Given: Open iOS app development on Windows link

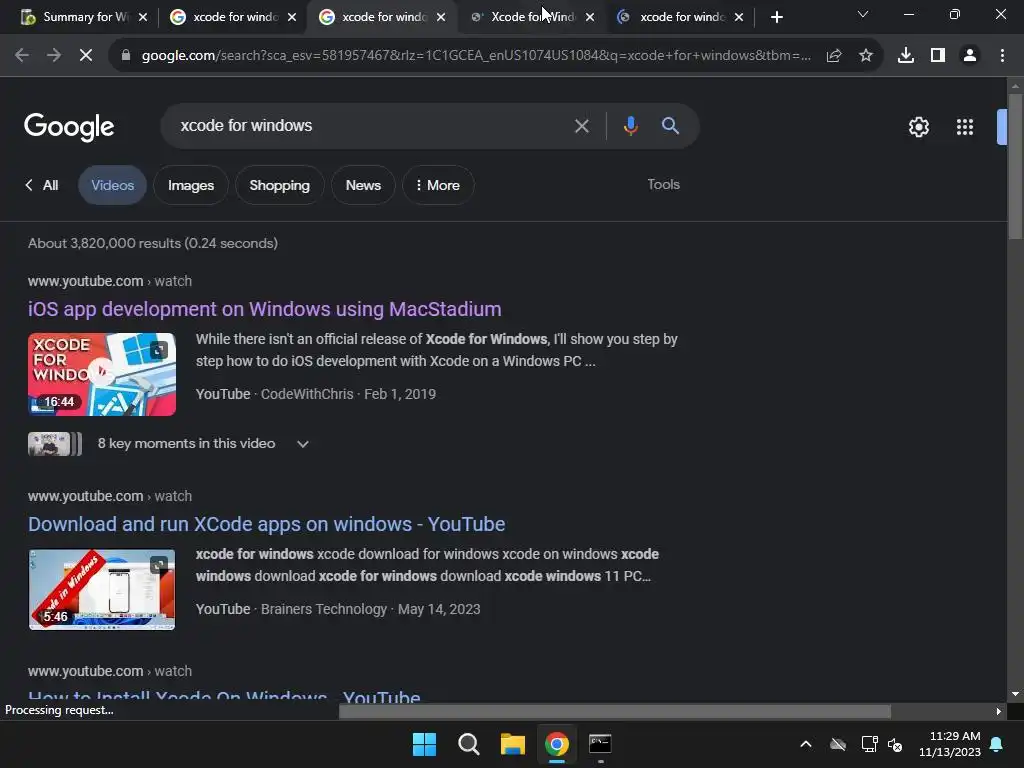Looking at the screenshot, I should (x=264, y=309).
